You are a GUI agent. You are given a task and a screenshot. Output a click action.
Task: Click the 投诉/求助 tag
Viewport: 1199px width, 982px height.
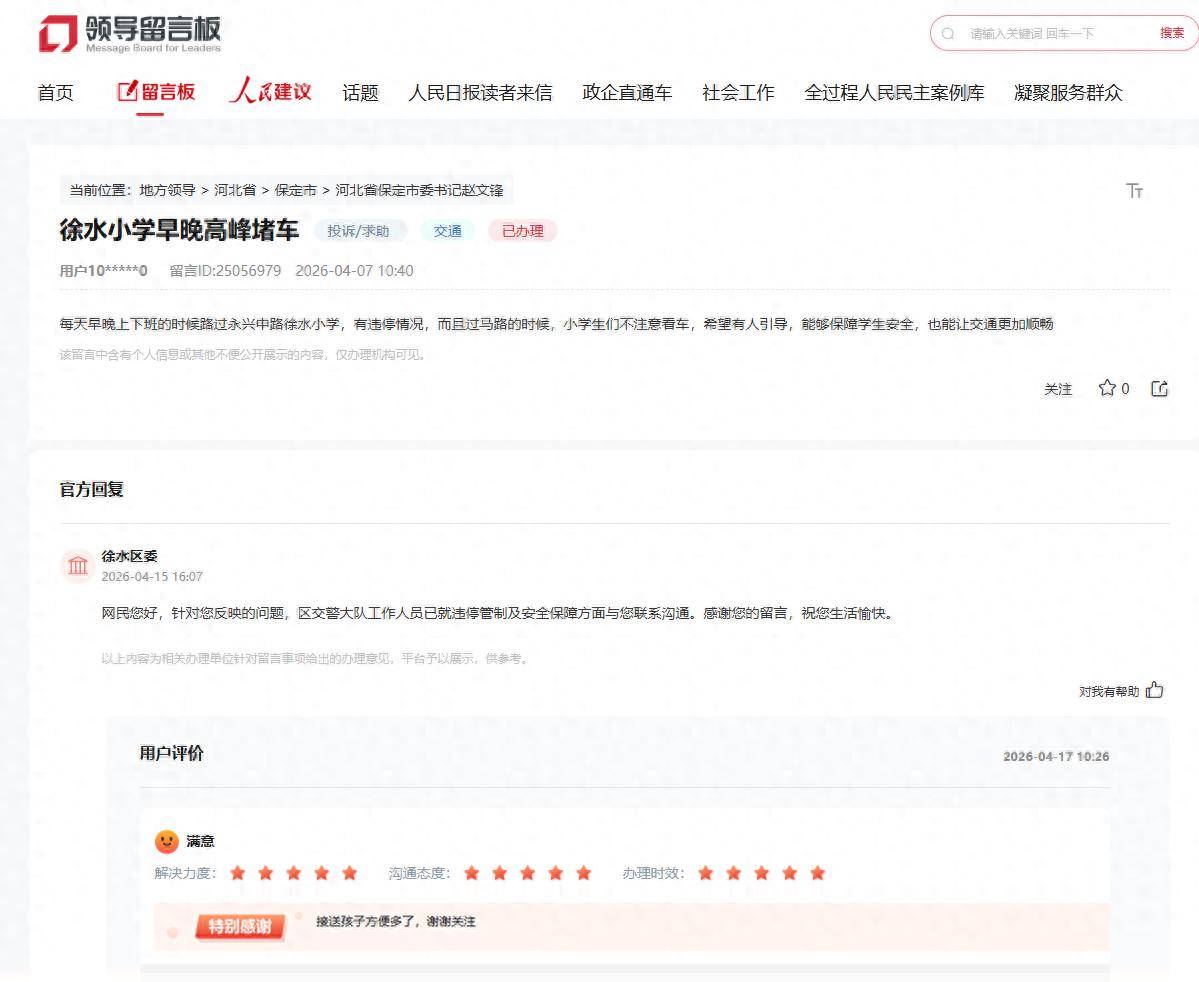pyautogui.click(x=359, y=231)
